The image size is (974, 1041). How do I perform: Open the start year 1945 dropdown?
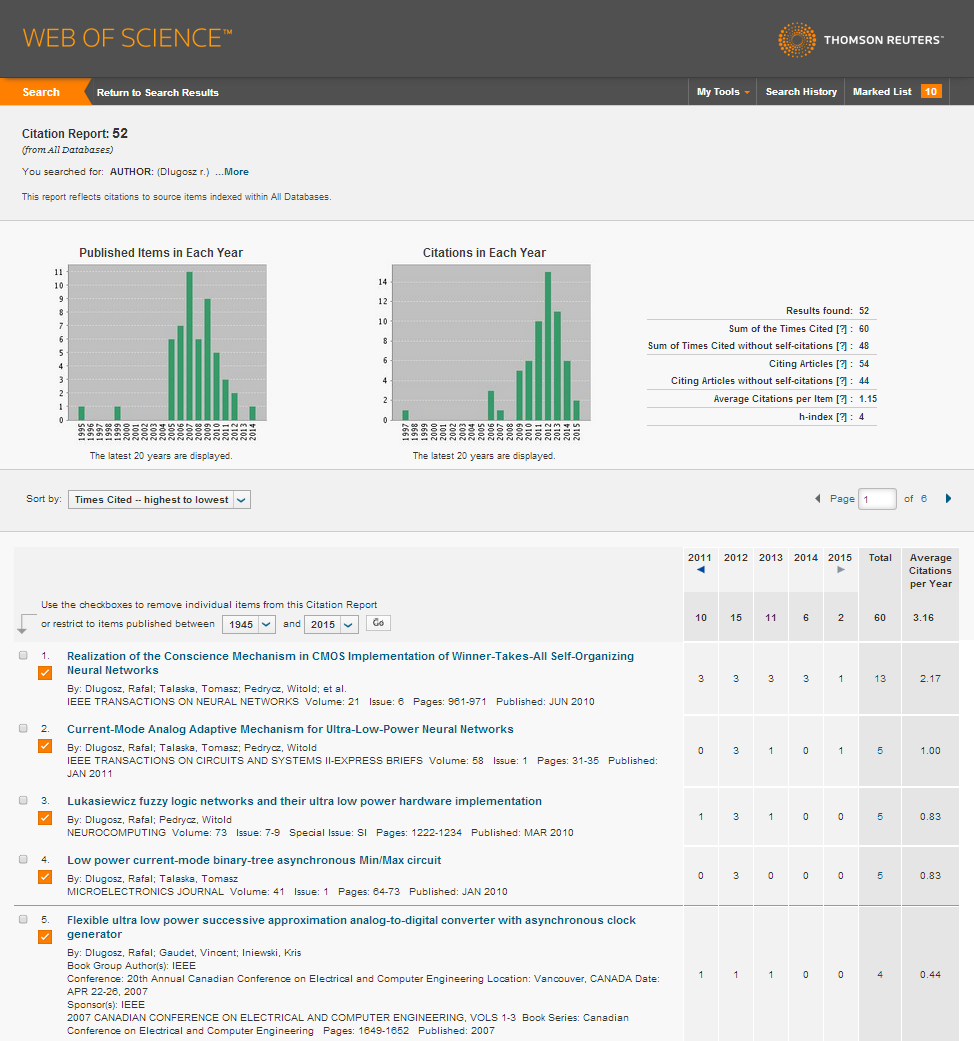(x=248, y=624)
